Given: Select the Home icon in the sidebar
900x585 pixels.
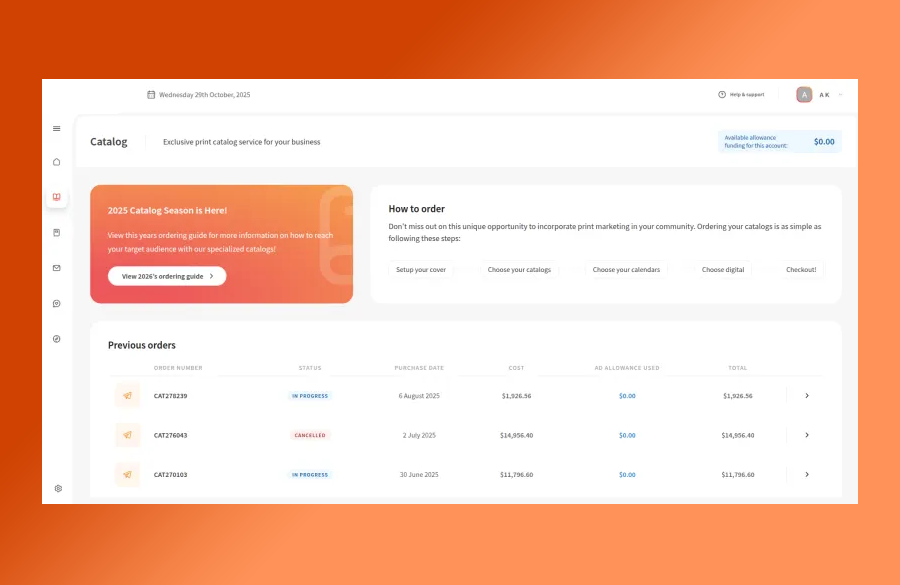Looking at the screenshot, I should pos(56,161).
